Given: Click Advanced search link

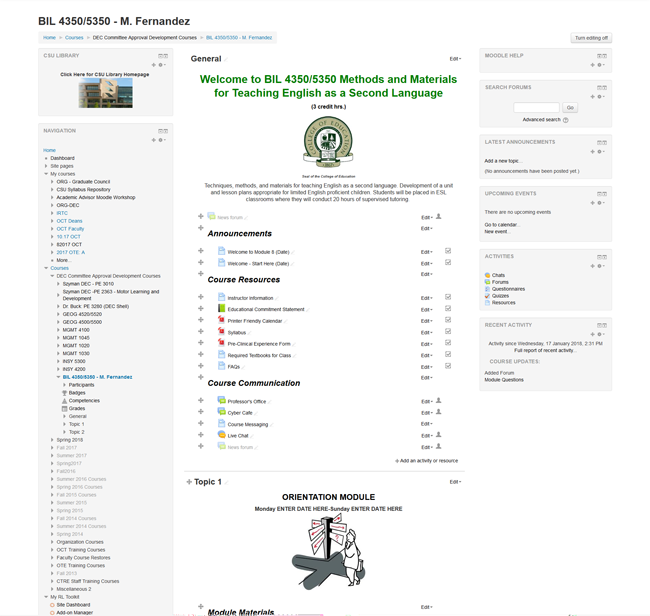Looking at the screenshot, I should pos(541,120).
